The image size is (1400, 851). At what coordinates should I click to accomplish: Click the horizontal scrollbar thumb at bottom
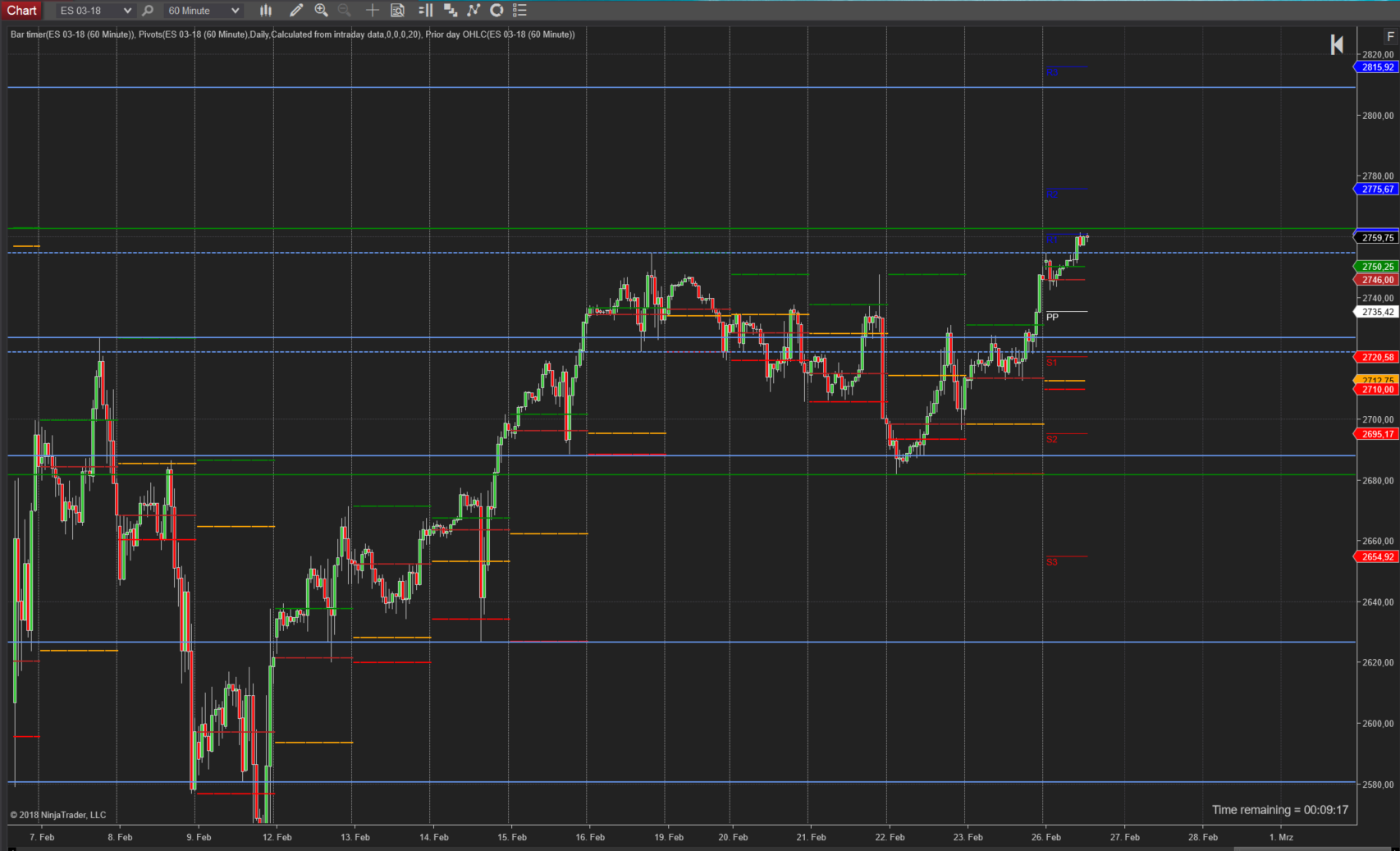(x=1311, y=849)
